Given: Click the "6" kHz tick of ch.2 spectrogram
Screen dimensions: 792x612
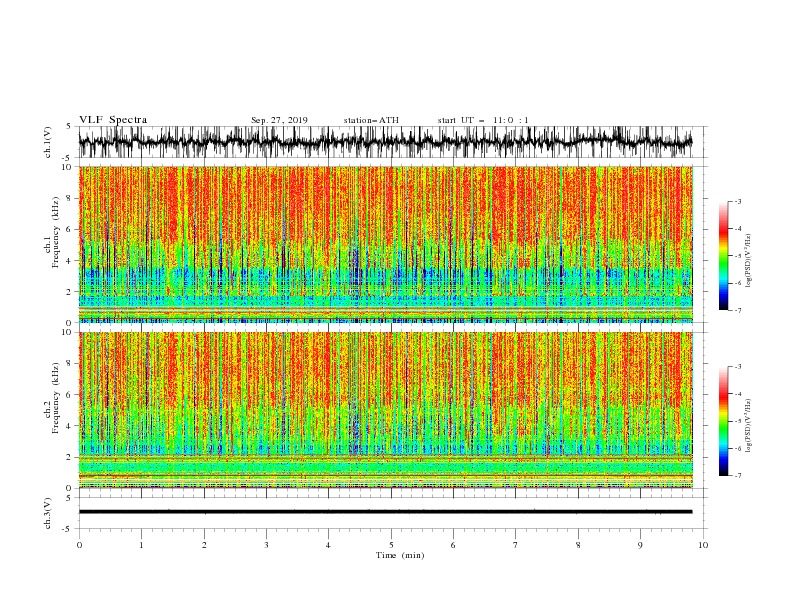Looking at the screenshot, I should (69, 395).
